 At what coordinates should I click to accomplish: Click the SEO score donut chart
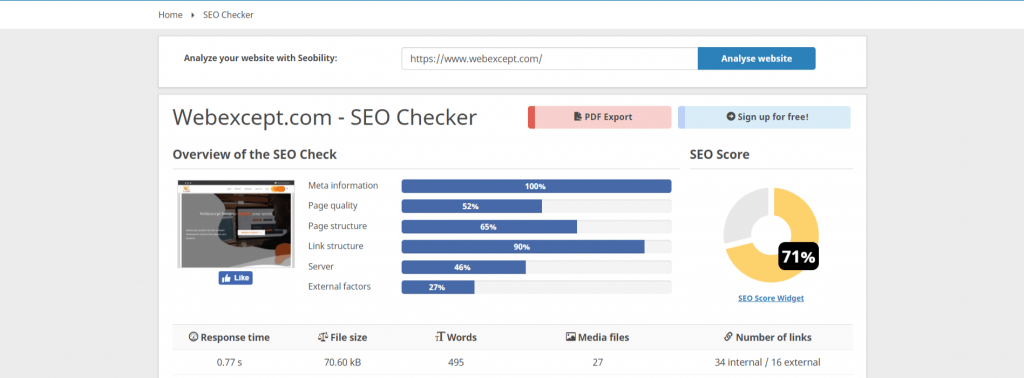tap(771, 235)
